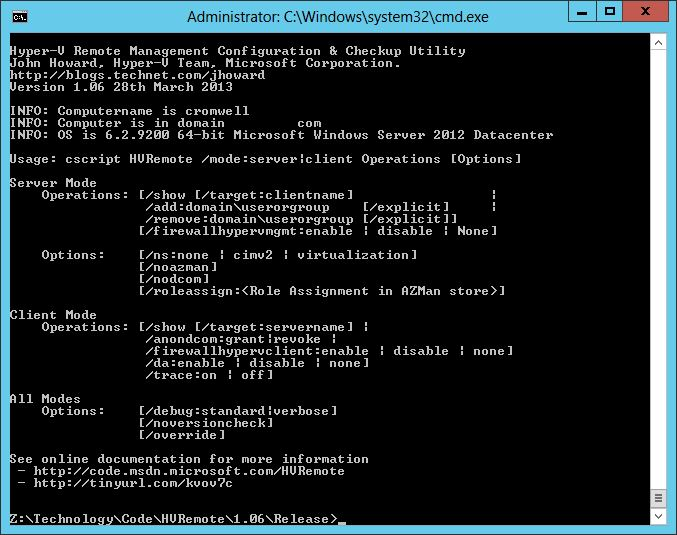Click the '[/show [/target:servername]' text

pos(246,327)
